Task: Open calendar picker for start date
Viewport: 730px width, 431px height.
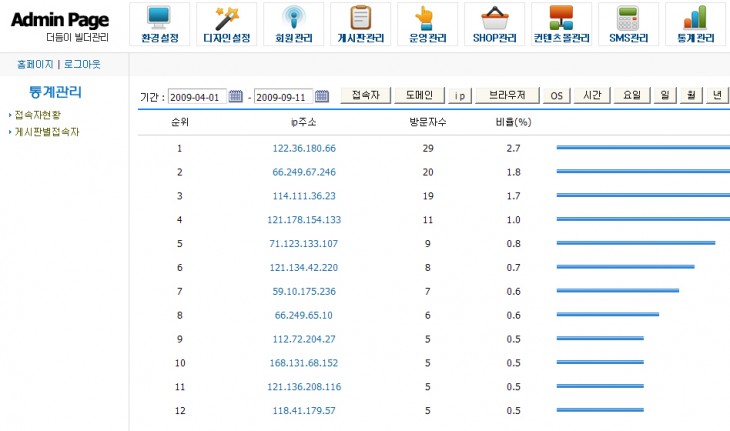Action: point(236,97)
